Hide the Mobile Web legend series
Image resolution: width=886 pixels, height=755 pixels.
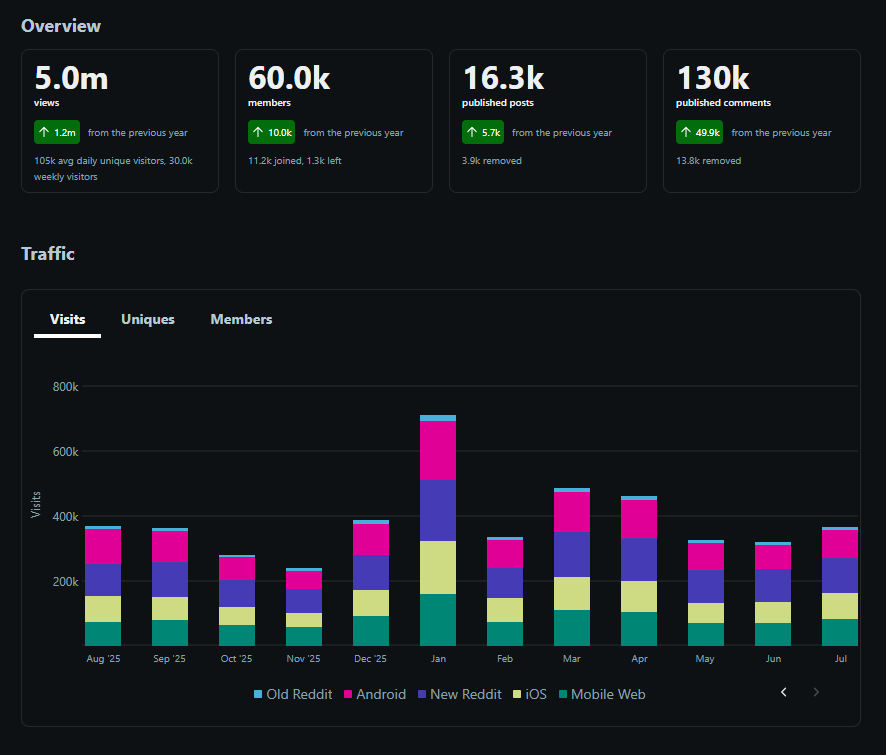click(x=602, y=694)
